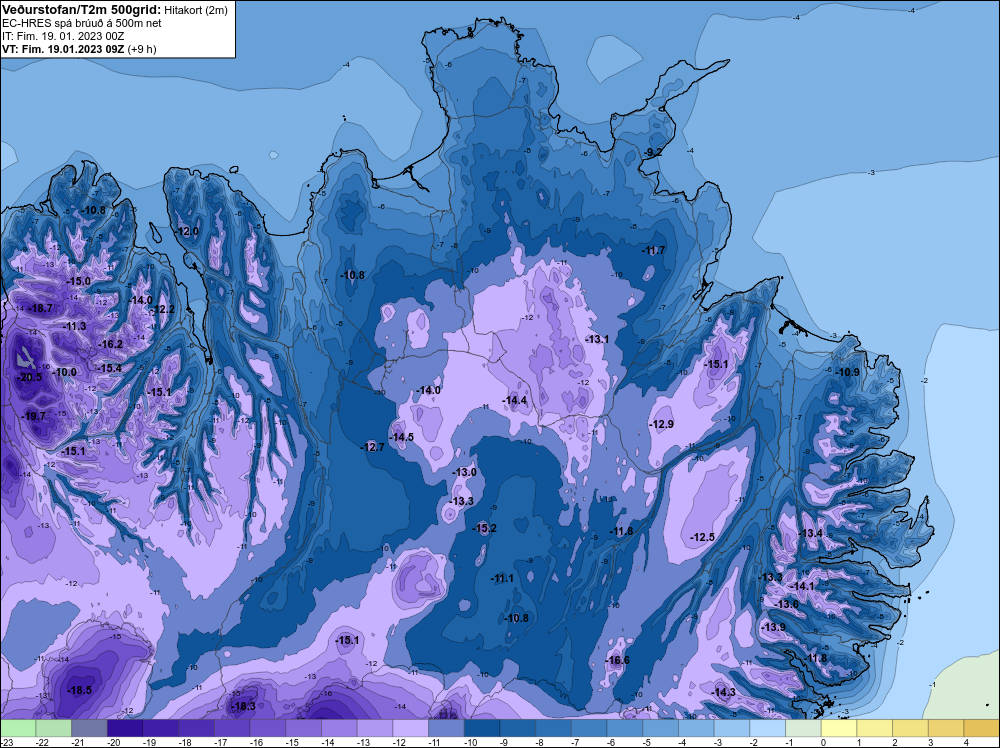Click the -12.7 temperature label
Image resolution: width=1000 pixels, height=748 pixels.
pos(373,447)
